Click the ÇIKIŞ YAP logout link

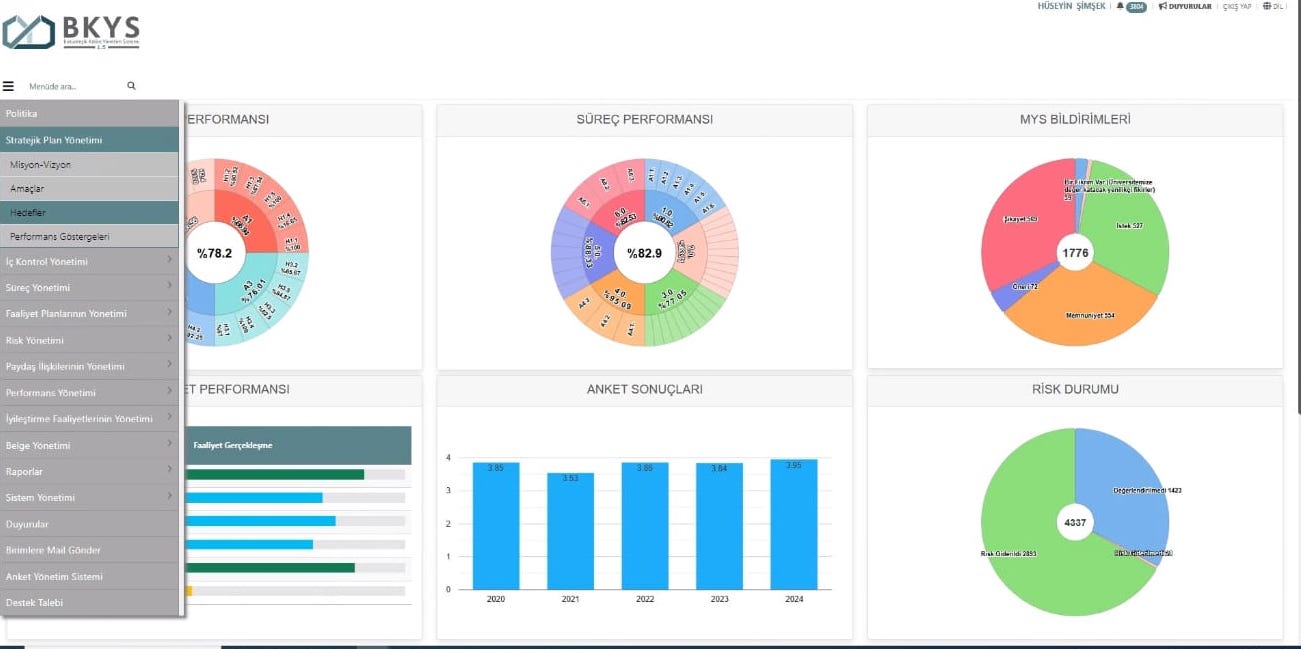(x=1237, y=6)
